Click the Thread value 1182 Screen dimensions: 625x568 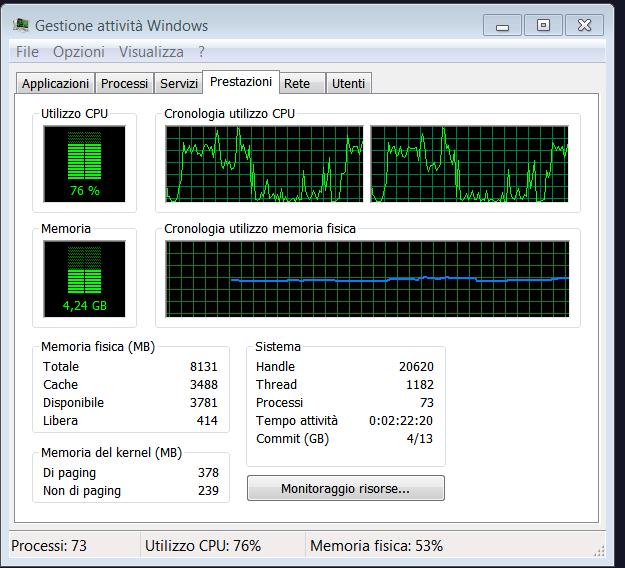420,385
